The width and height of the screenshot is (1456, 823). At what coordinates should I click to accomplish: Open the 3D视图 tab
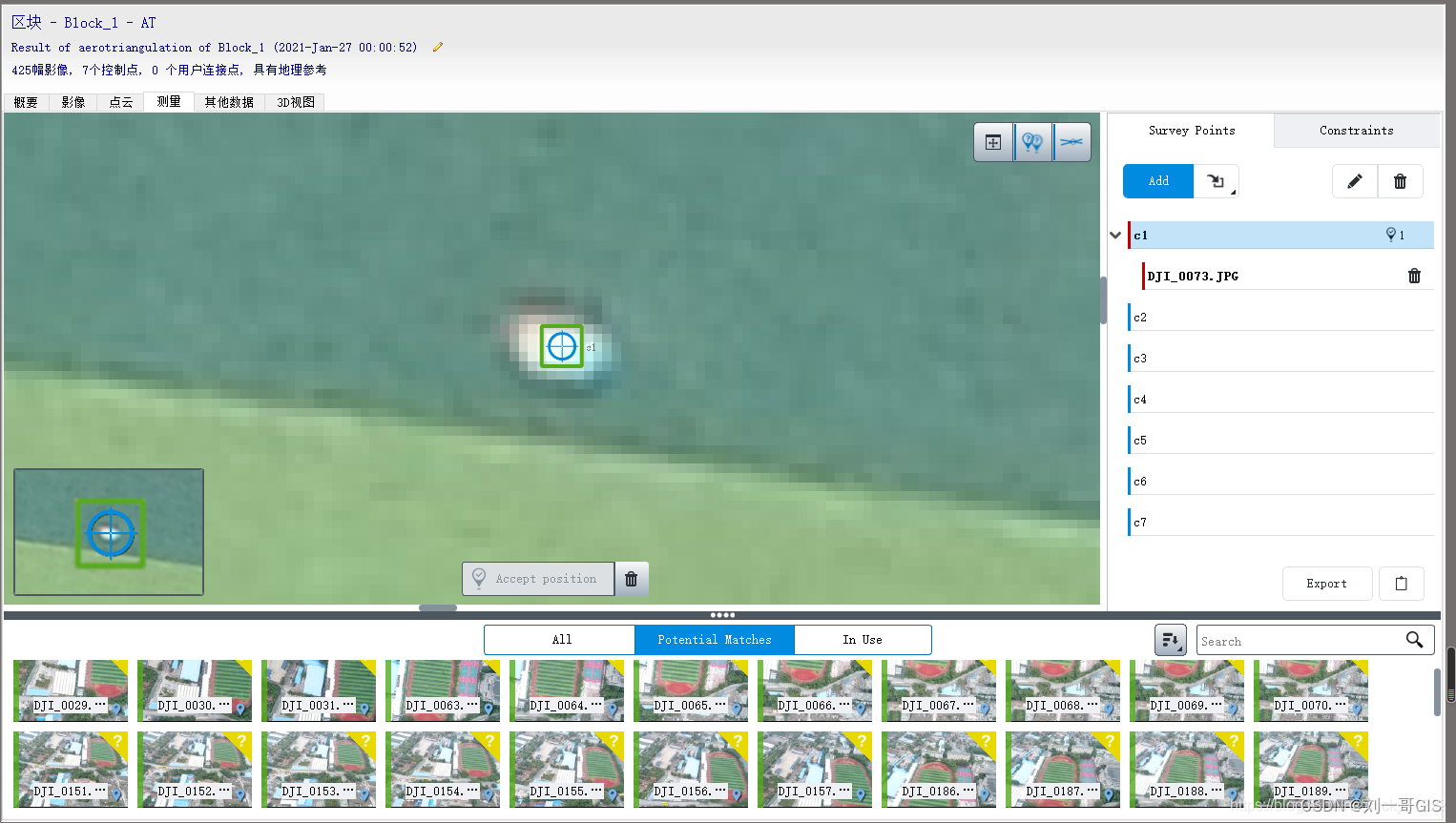point(296,102)
